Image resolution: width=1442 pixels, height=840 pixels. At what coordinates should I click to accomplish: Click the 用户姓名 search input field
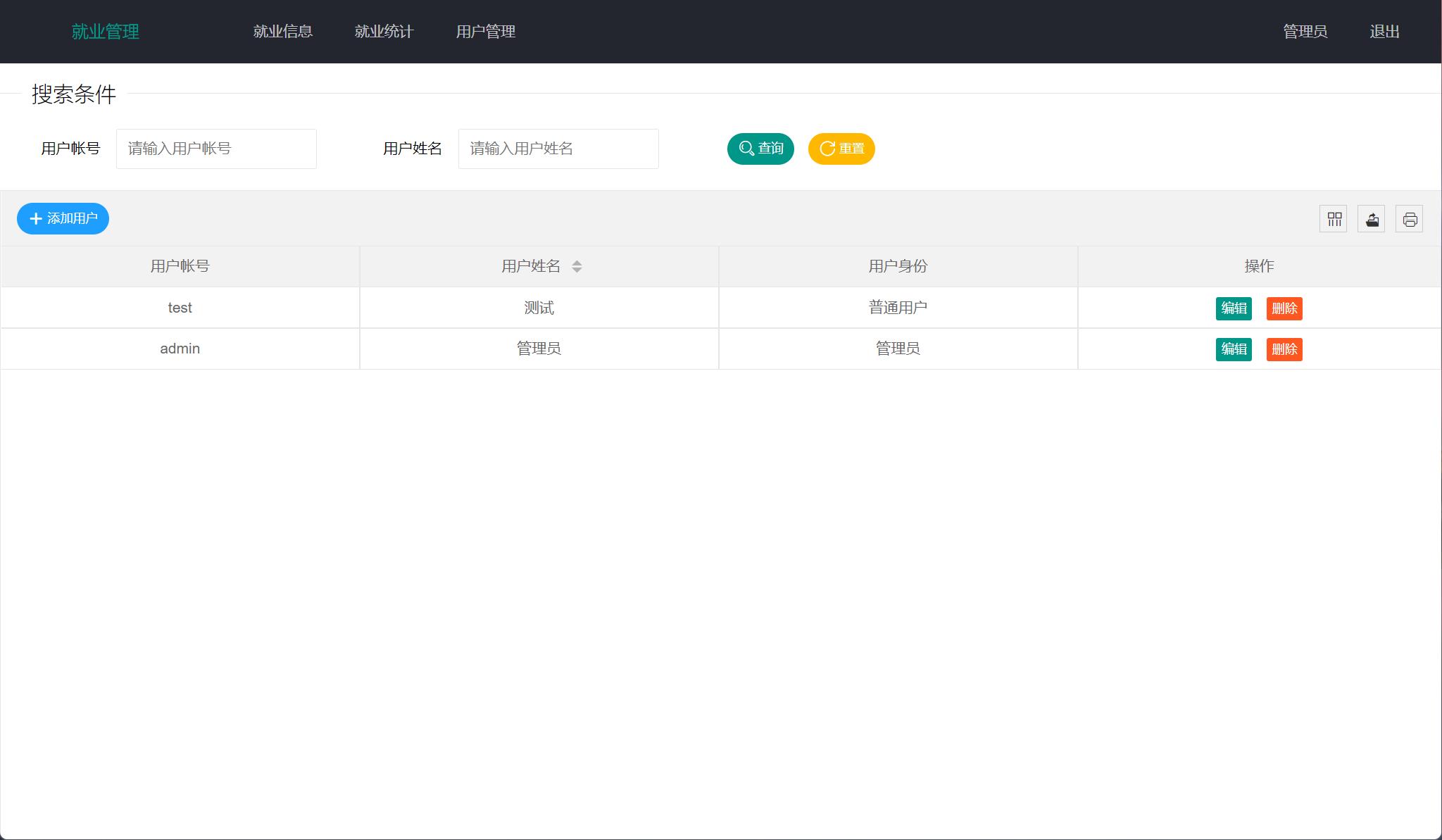pyautogui.click(x=558, y=149)
